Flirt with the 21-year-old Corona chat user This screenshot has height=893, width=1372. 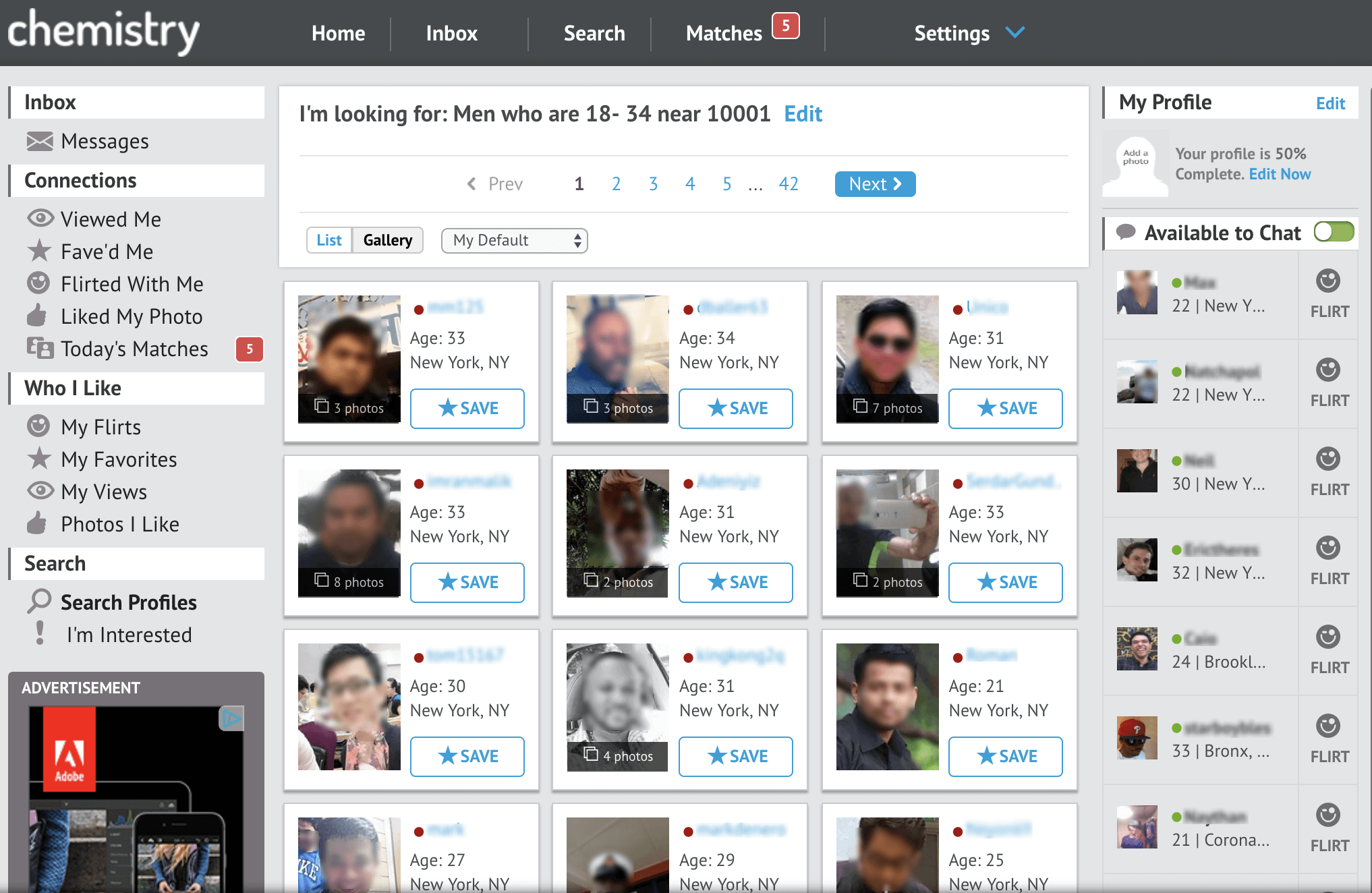[x=1328, y=828]
